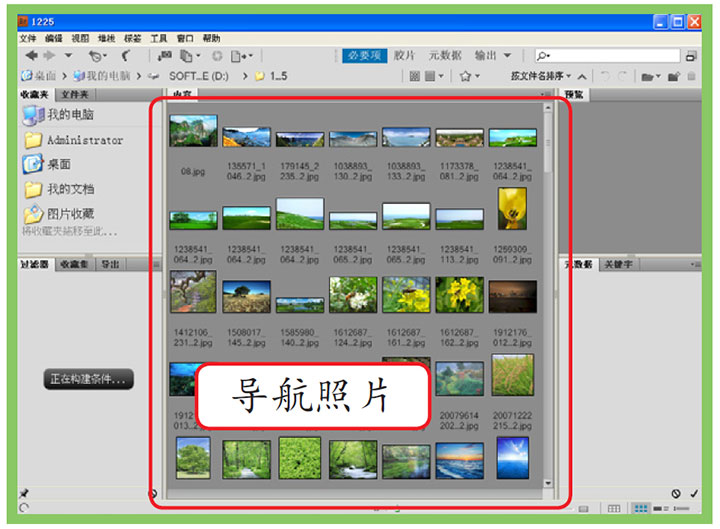Image resolution: width=720 pixels, height=529 pixels.
Task: Switch to thumbnail grid view at bottom right
Action: click(x=640, y=510)
